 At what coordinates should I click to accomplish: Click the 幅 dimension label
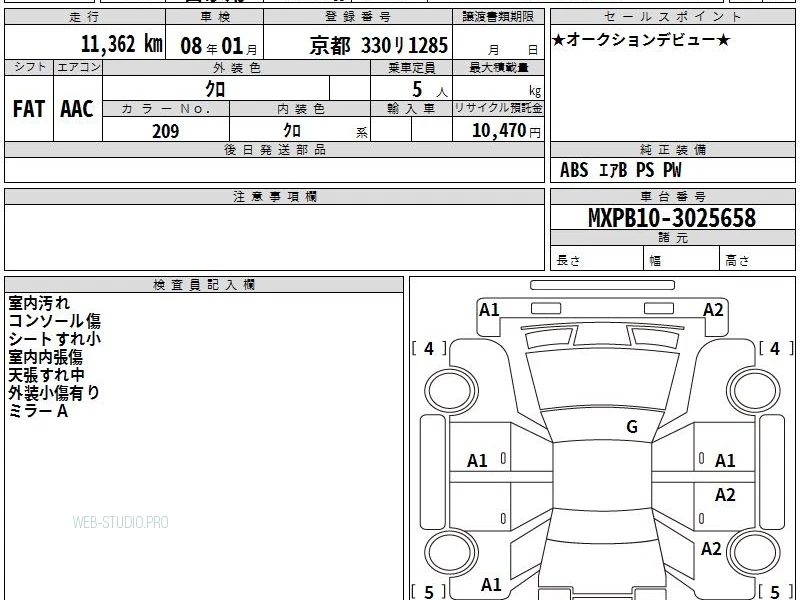(655, 261)
